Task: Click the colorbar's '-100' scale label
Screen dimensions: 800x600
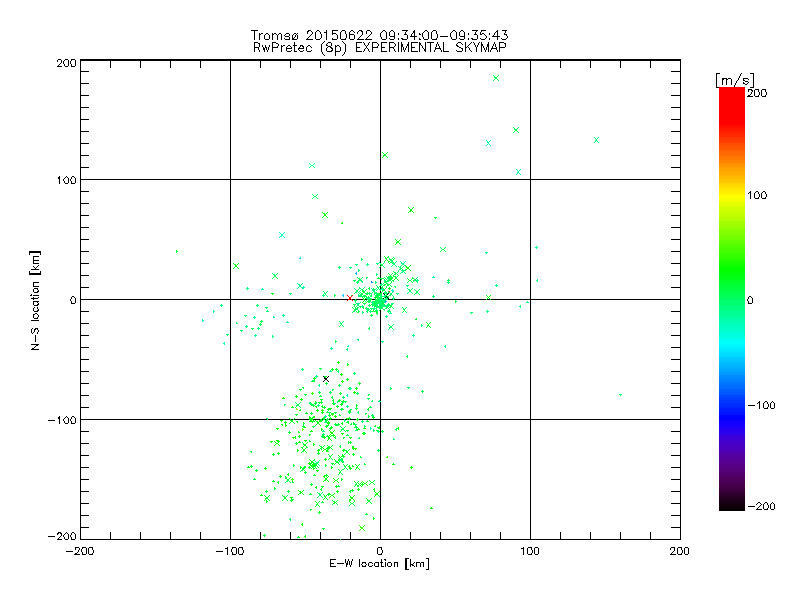Action: point(761,406)
